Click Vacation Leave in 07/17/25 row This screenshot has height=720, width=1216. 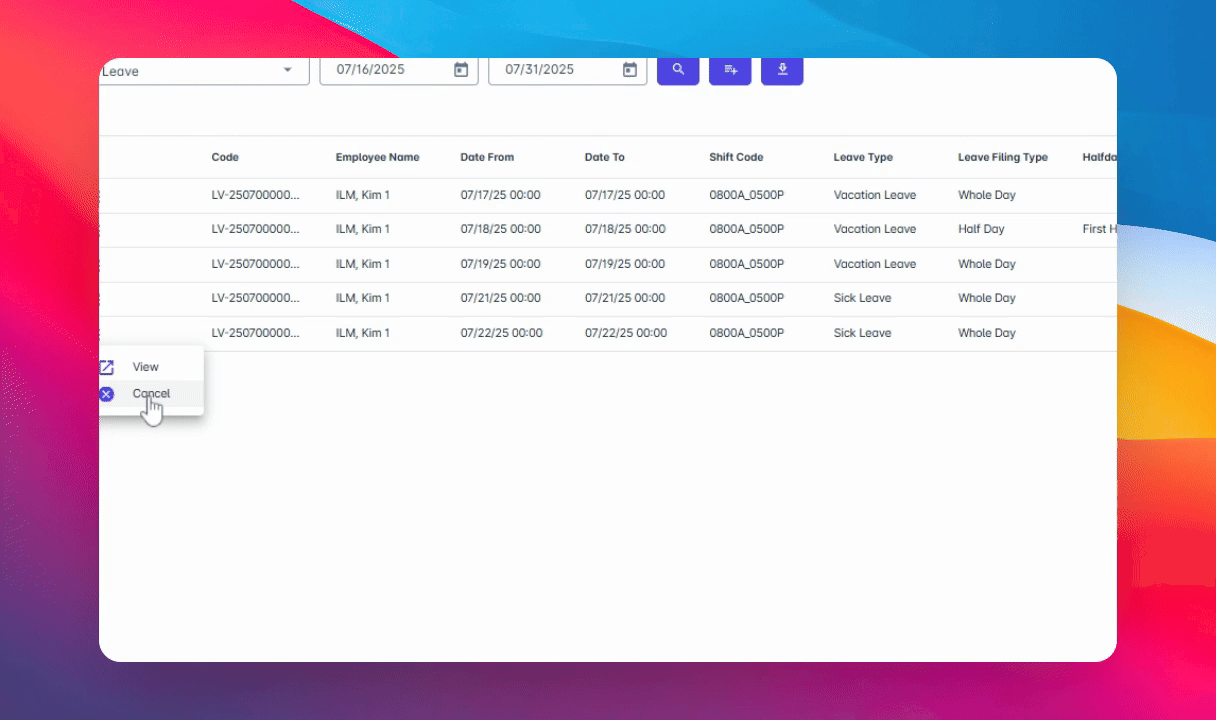click(875, 195)
